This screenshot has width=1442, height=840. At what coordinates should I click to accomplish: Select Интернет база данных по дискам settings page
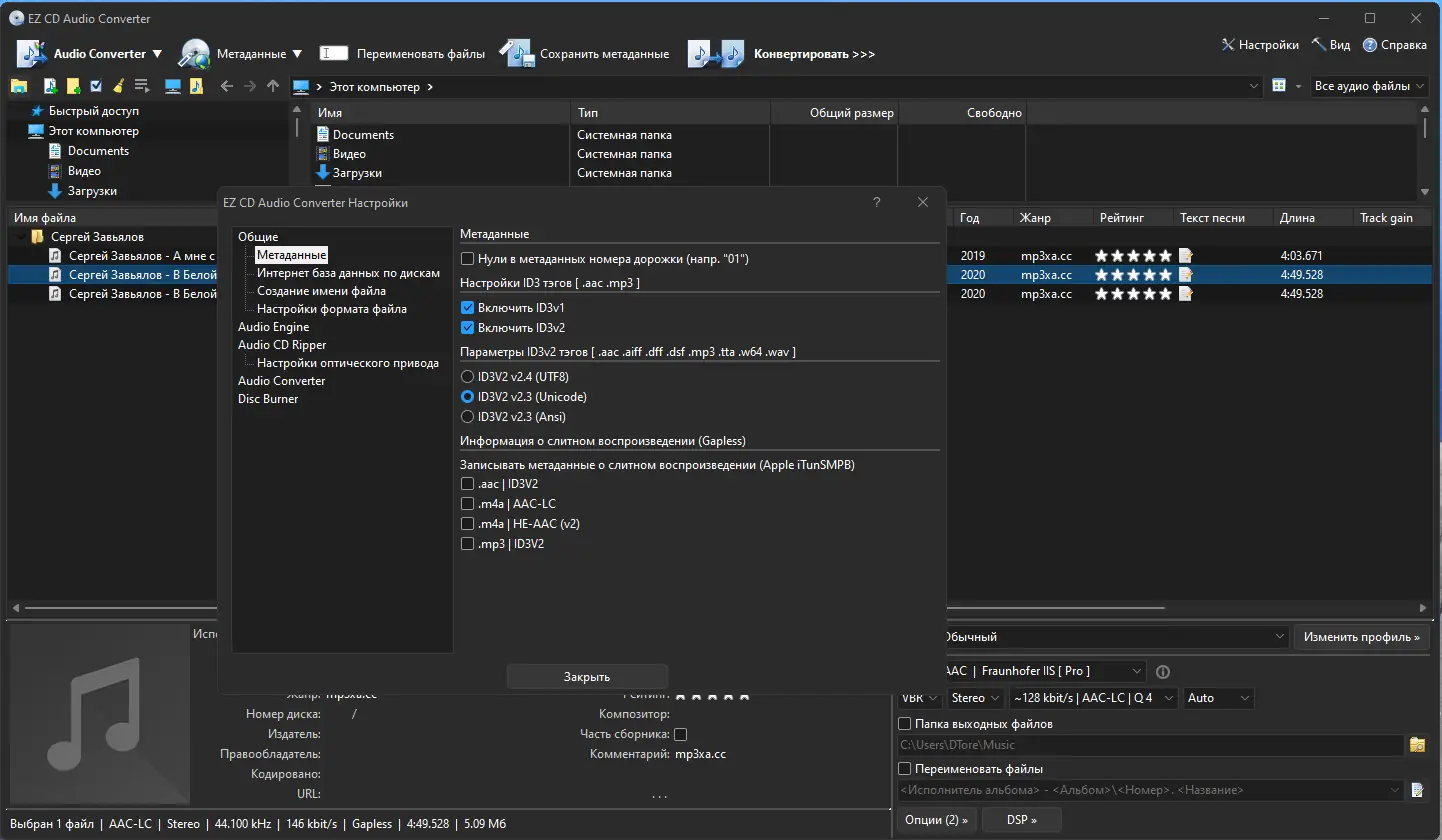coord(348,273)
